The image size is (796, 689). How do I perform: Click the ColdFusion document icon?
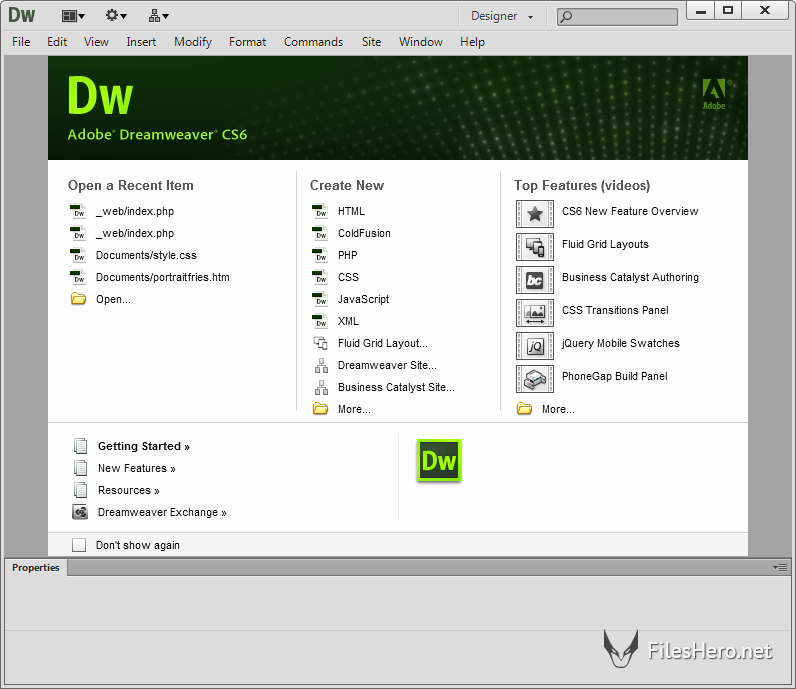[320, 233]
